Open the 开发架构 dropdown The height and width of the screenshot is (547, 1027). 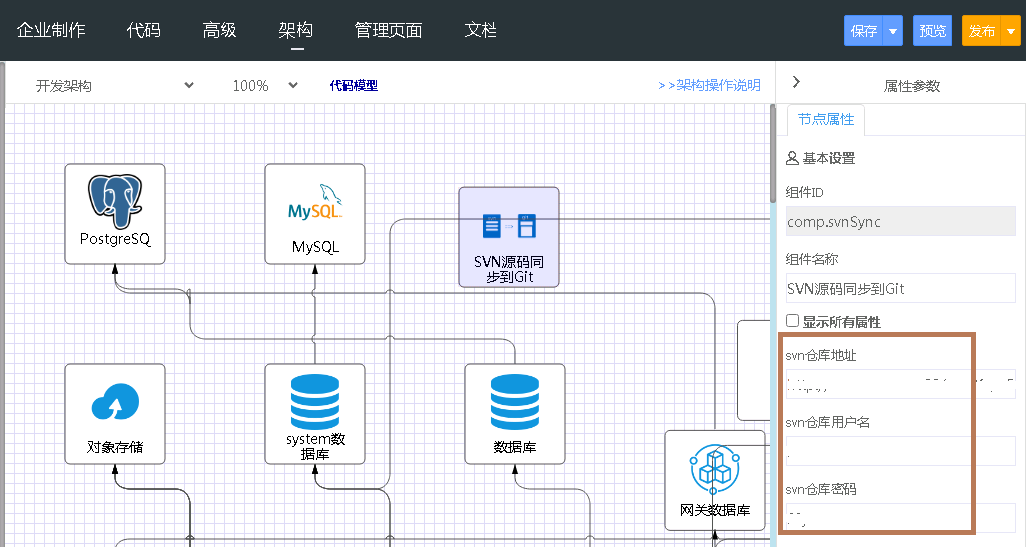(114, 86)
